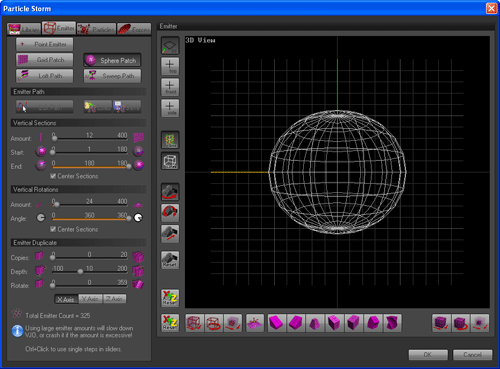Switch to the side view
Viewport: 500px width, 369px height.
[x=170, y=108]
